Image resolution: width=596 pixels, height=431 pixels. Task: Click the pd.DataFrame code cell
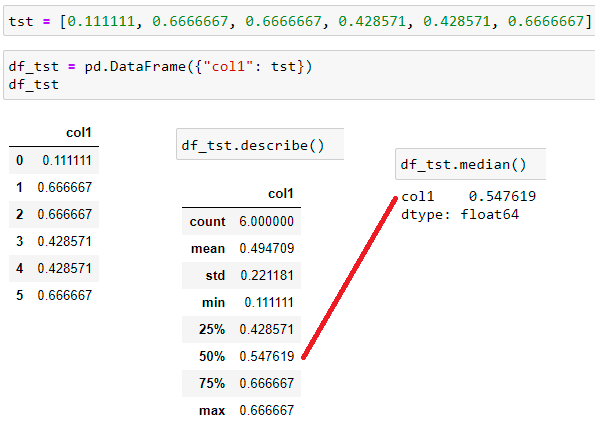point(299,75)
